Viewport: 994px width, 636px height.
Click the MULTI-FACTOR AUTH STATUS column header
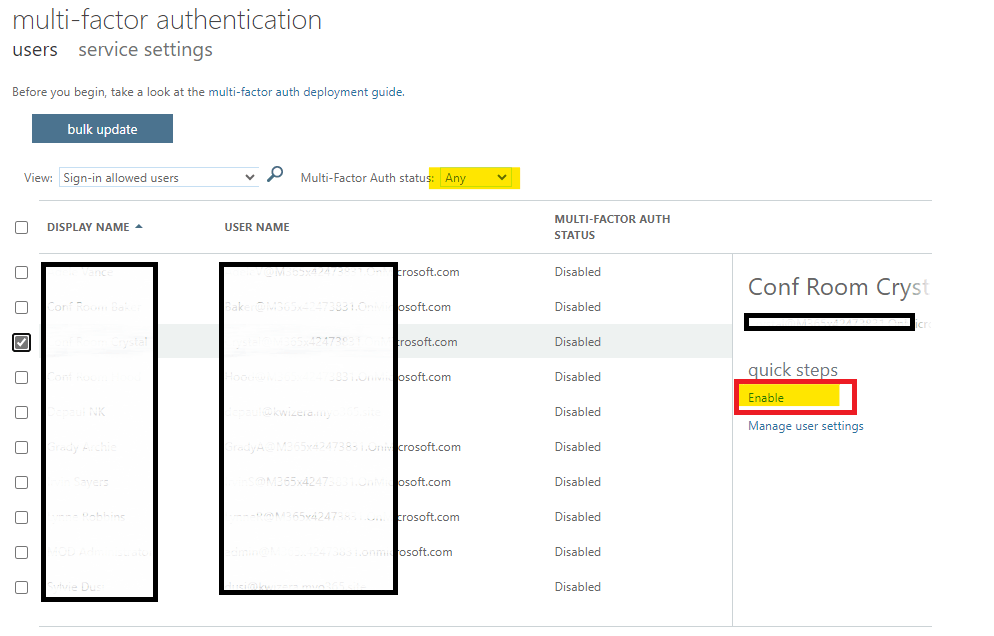pos(612,226)
